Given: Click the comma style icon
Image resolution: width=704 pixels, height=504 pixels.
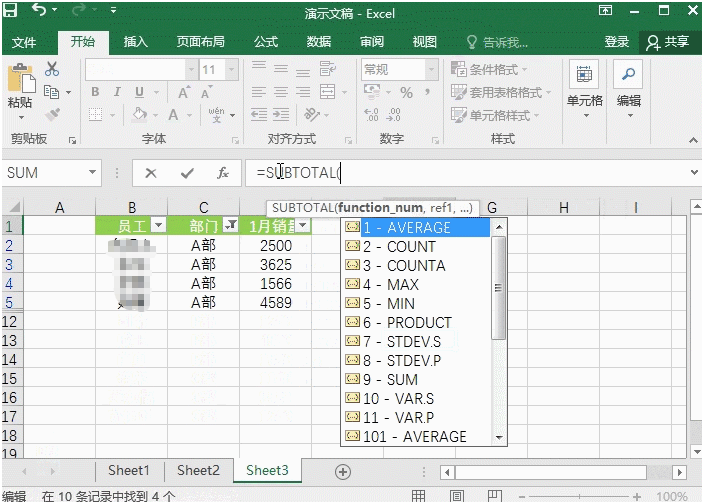Looking at the screenshot, I should [x=427, y=92].
